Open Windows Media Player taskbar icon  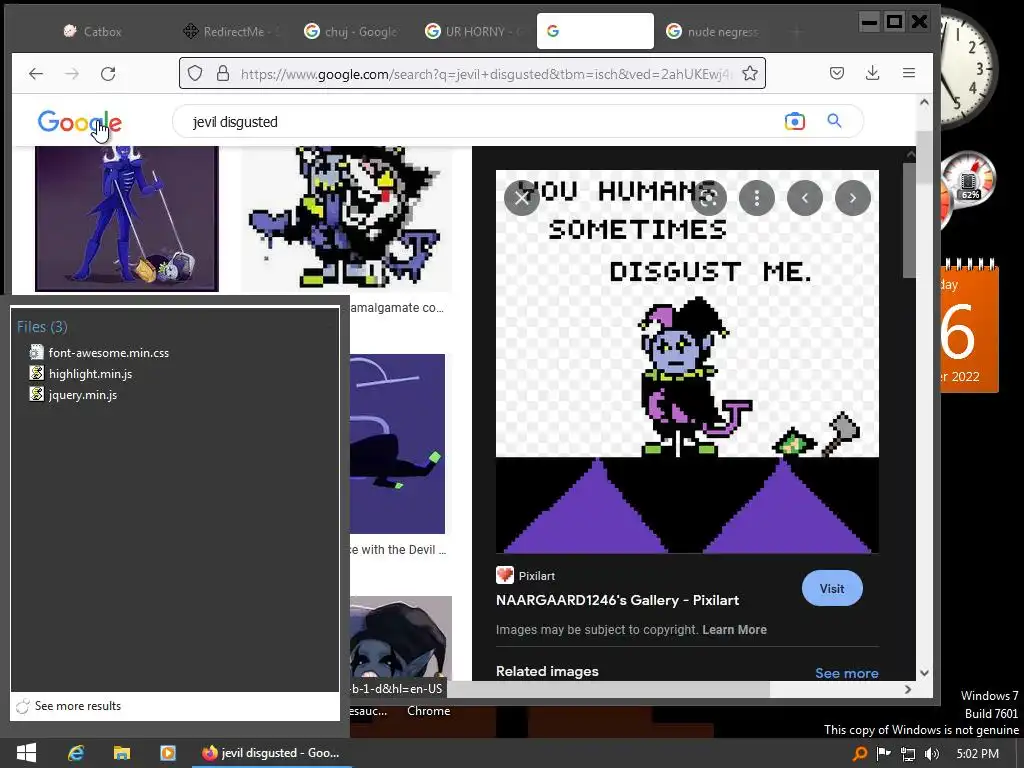(x=168, y=753)
